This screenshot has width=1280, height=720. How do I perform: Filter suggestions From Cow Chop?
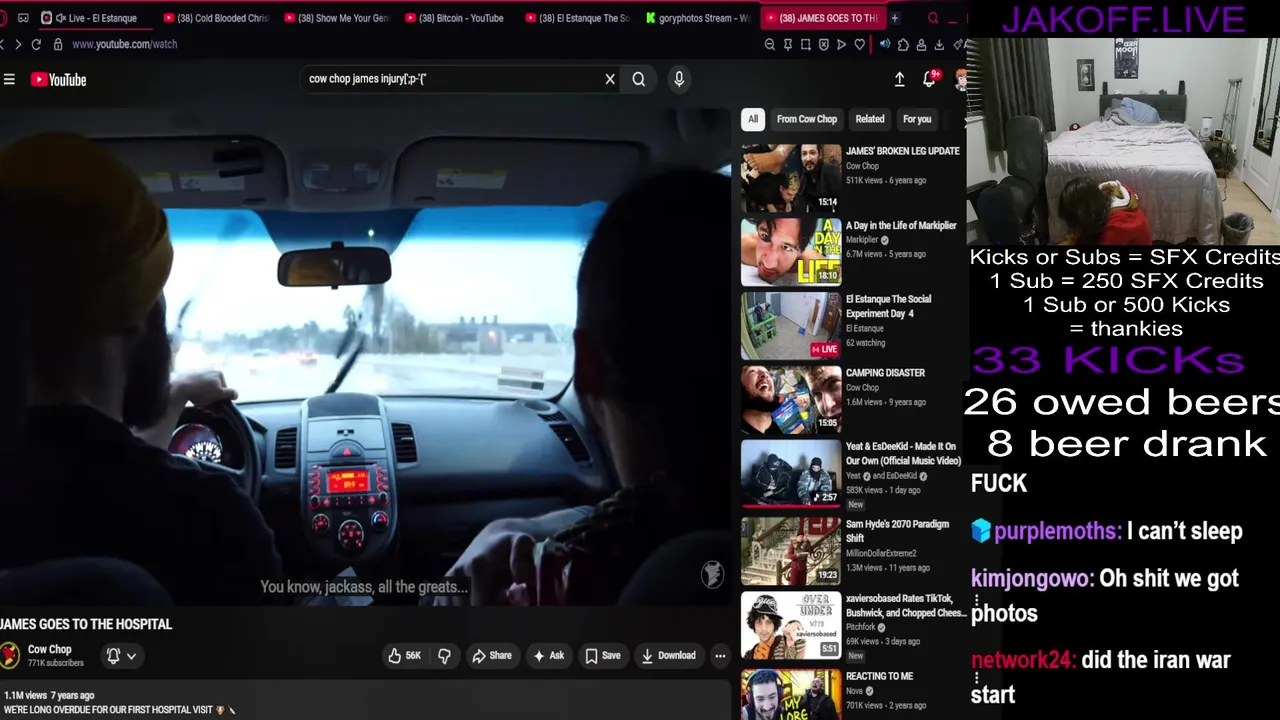807,119
